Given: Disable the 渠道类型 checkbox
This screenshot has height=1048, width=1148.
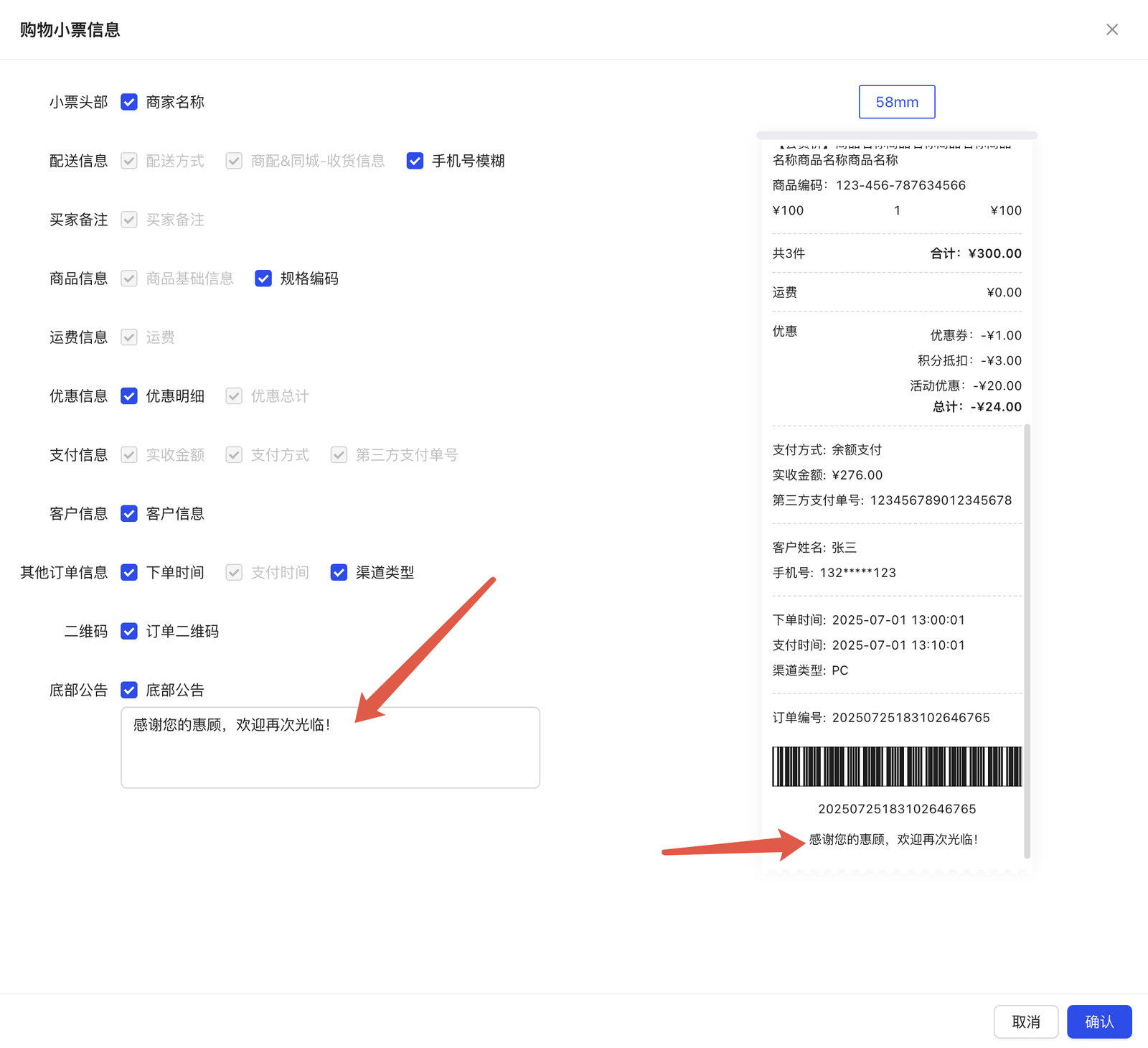Looking at the screenshot, I should [339, 573].
